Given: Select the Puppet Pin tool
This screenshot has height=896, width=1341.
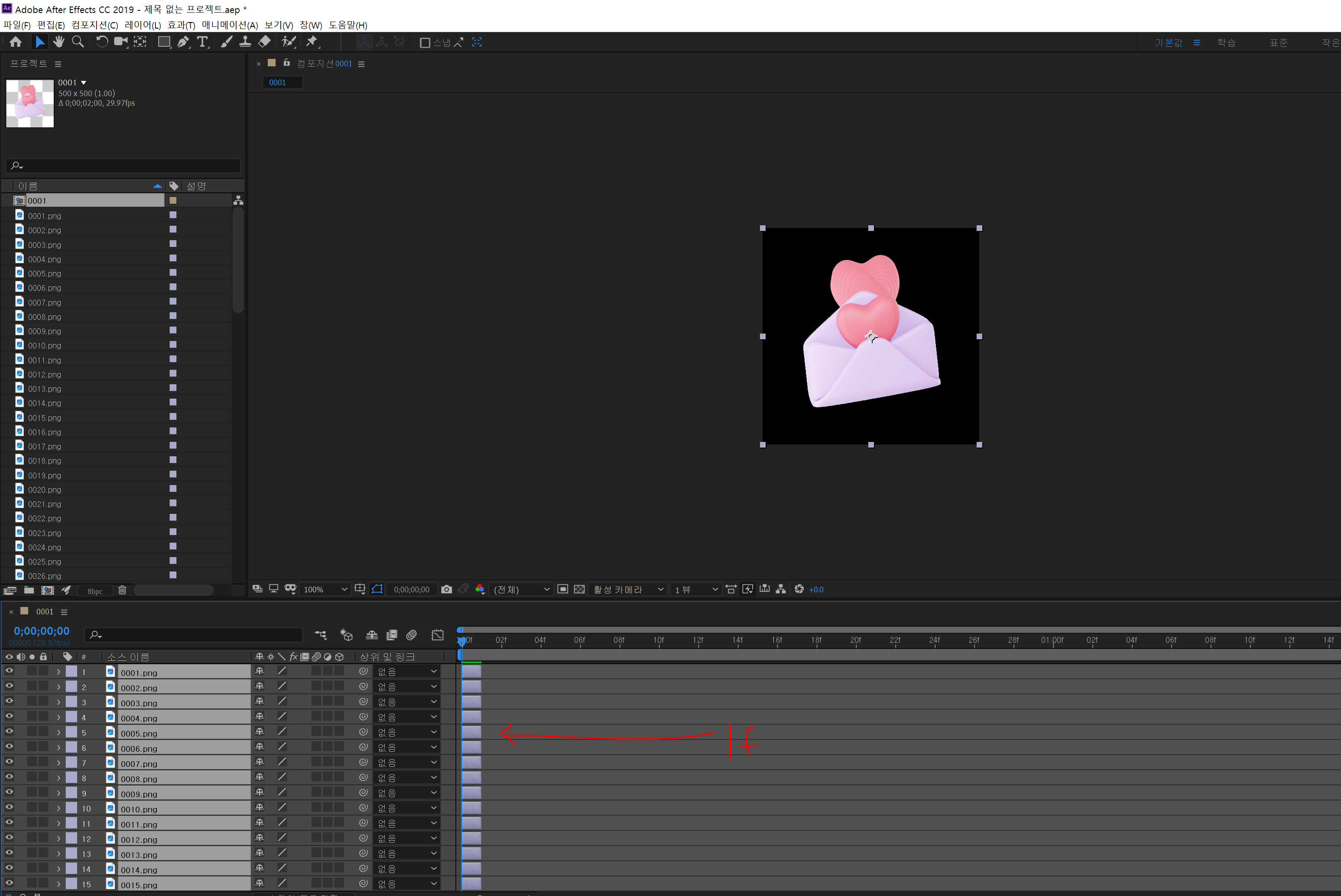Looking at the screenshot, I should pos(312,42).
